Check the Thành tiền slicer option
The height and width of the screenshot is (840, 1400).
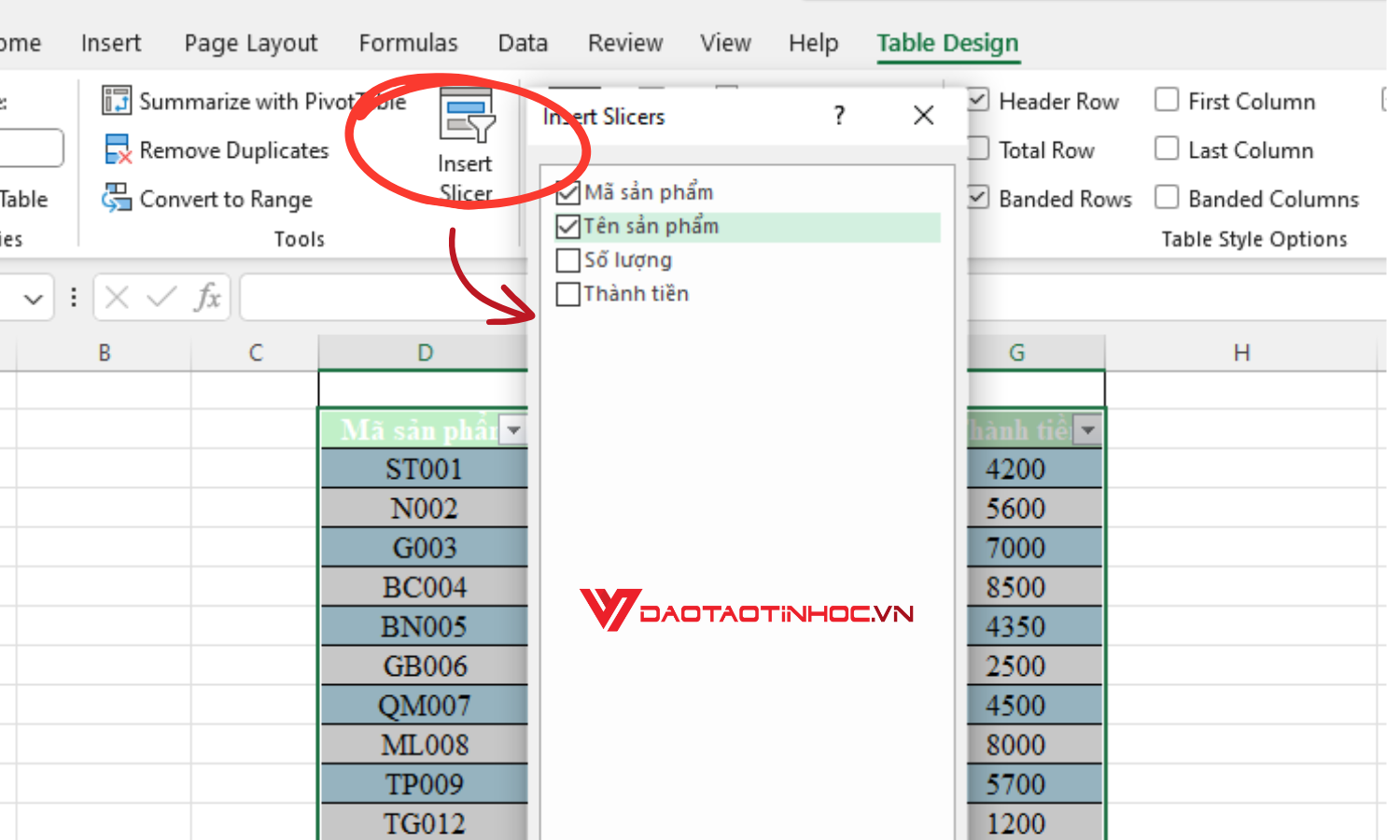tap(567, 294)
